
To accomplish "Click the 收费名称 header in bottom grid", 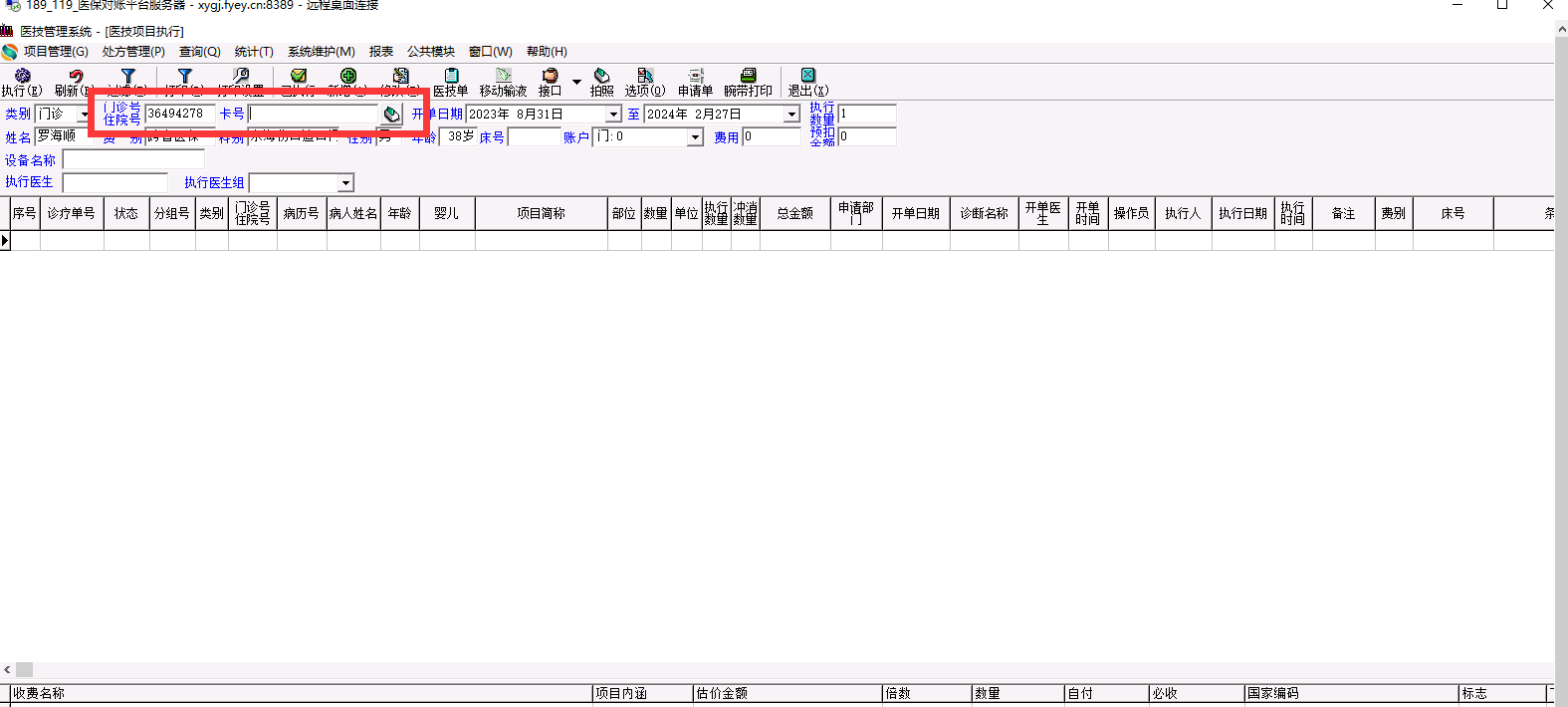I will (302, 693).
